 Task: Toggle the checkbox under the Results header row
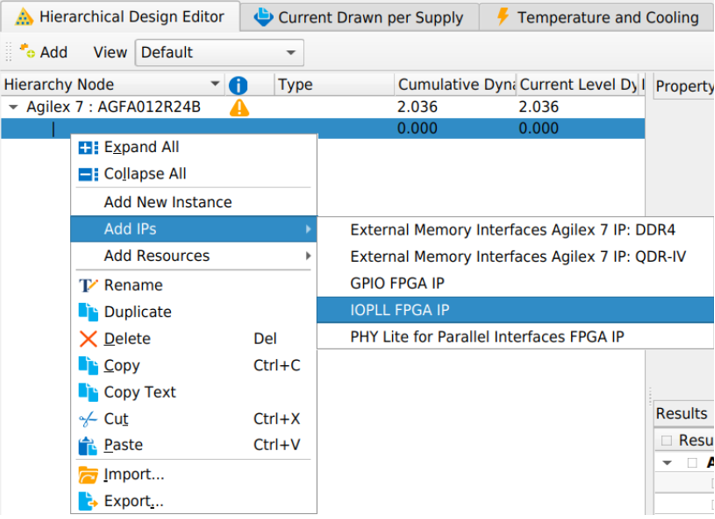(x=692, y=463)
